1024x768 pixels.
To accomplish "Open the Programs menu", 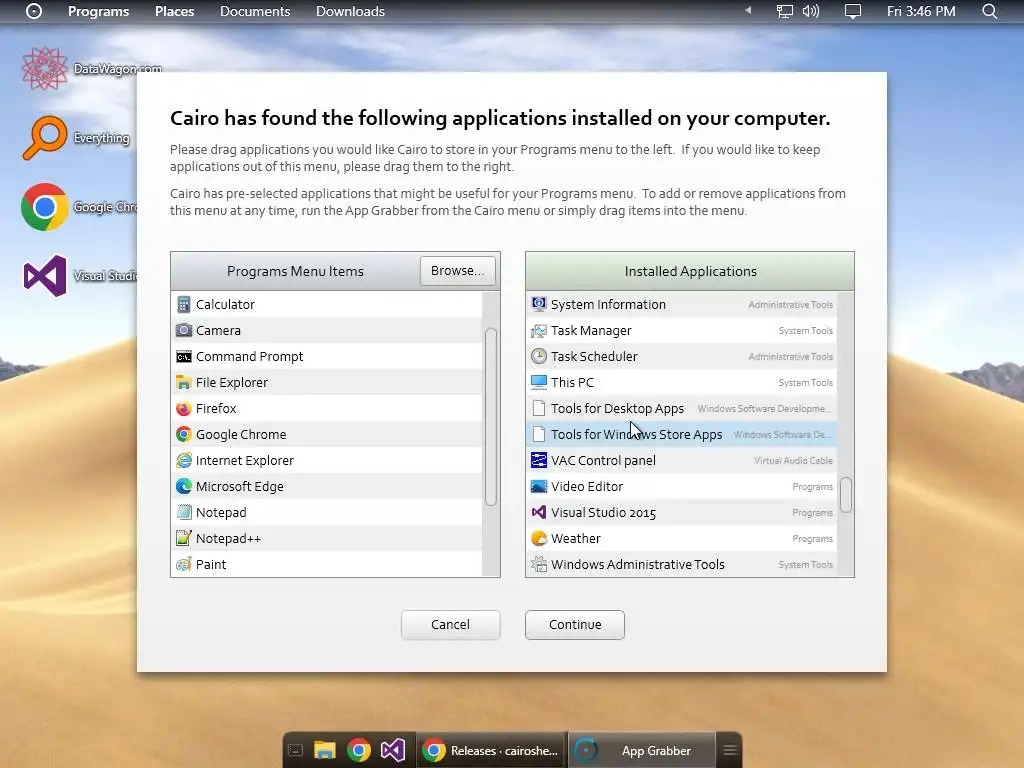I will pos(99,11).
